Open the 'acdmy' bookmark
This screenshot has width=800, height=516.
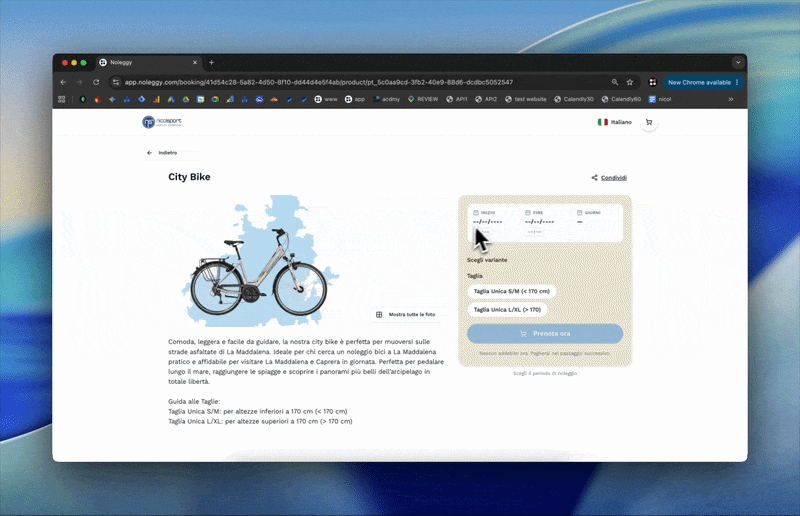[x=386, y=99]
